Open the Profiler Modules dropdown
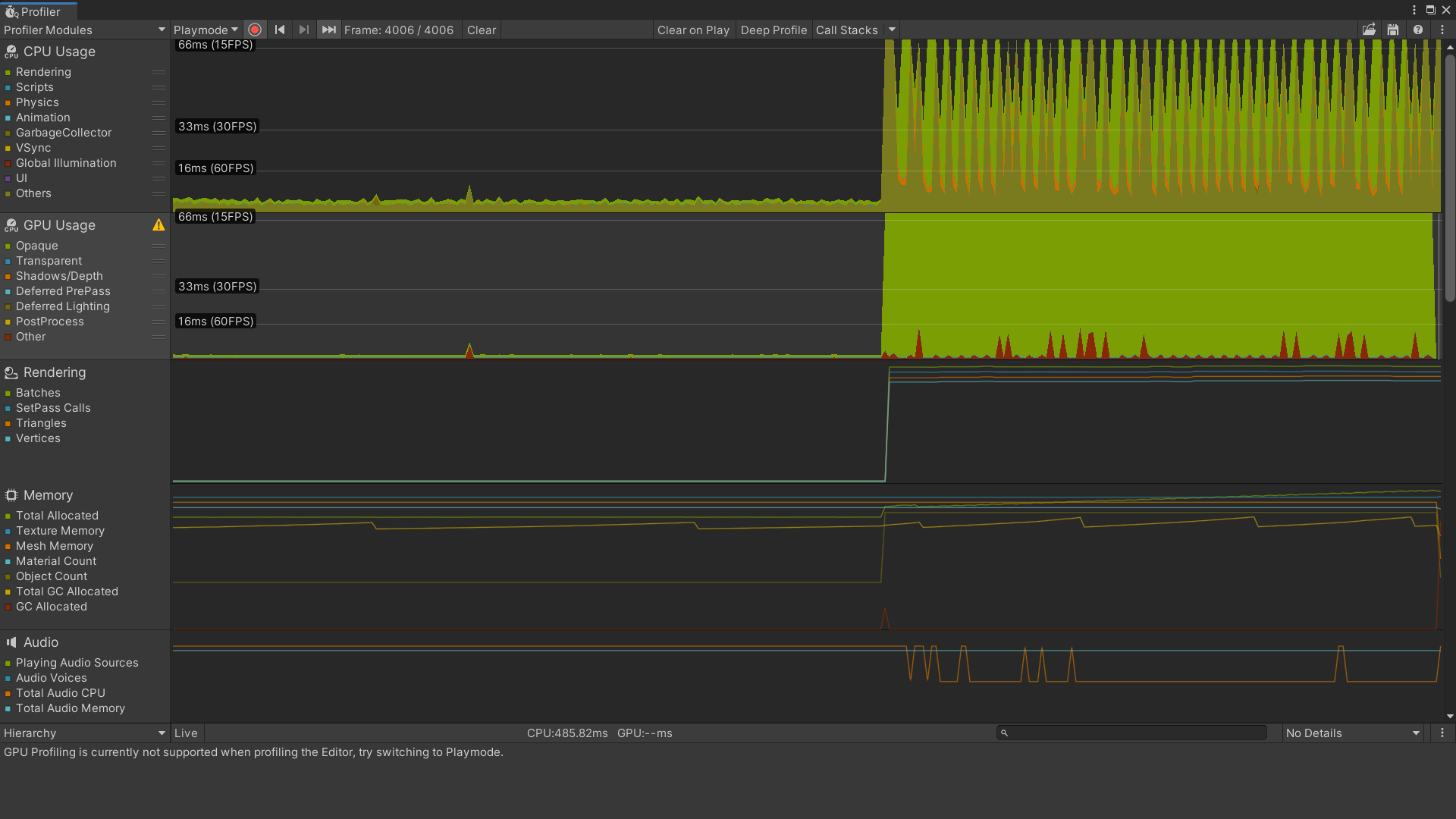 [84, 30]
